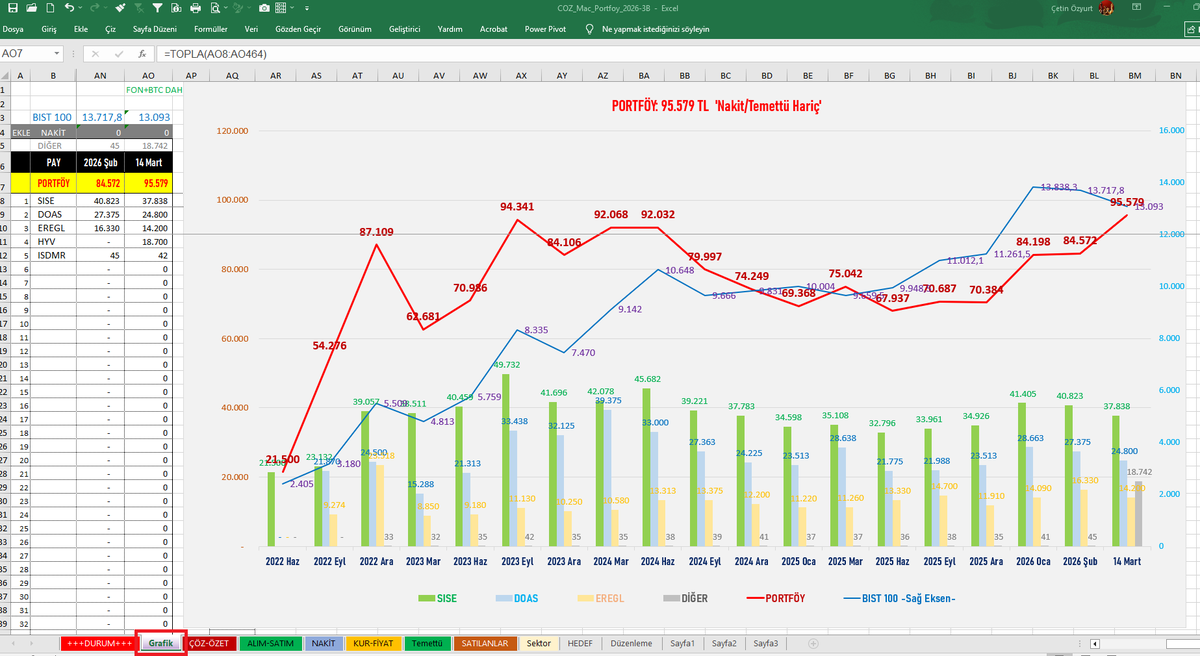Expand the table grid icon dropdown arrow
The width and height of the screenshot is (1200, 656).
pos(292,8)
